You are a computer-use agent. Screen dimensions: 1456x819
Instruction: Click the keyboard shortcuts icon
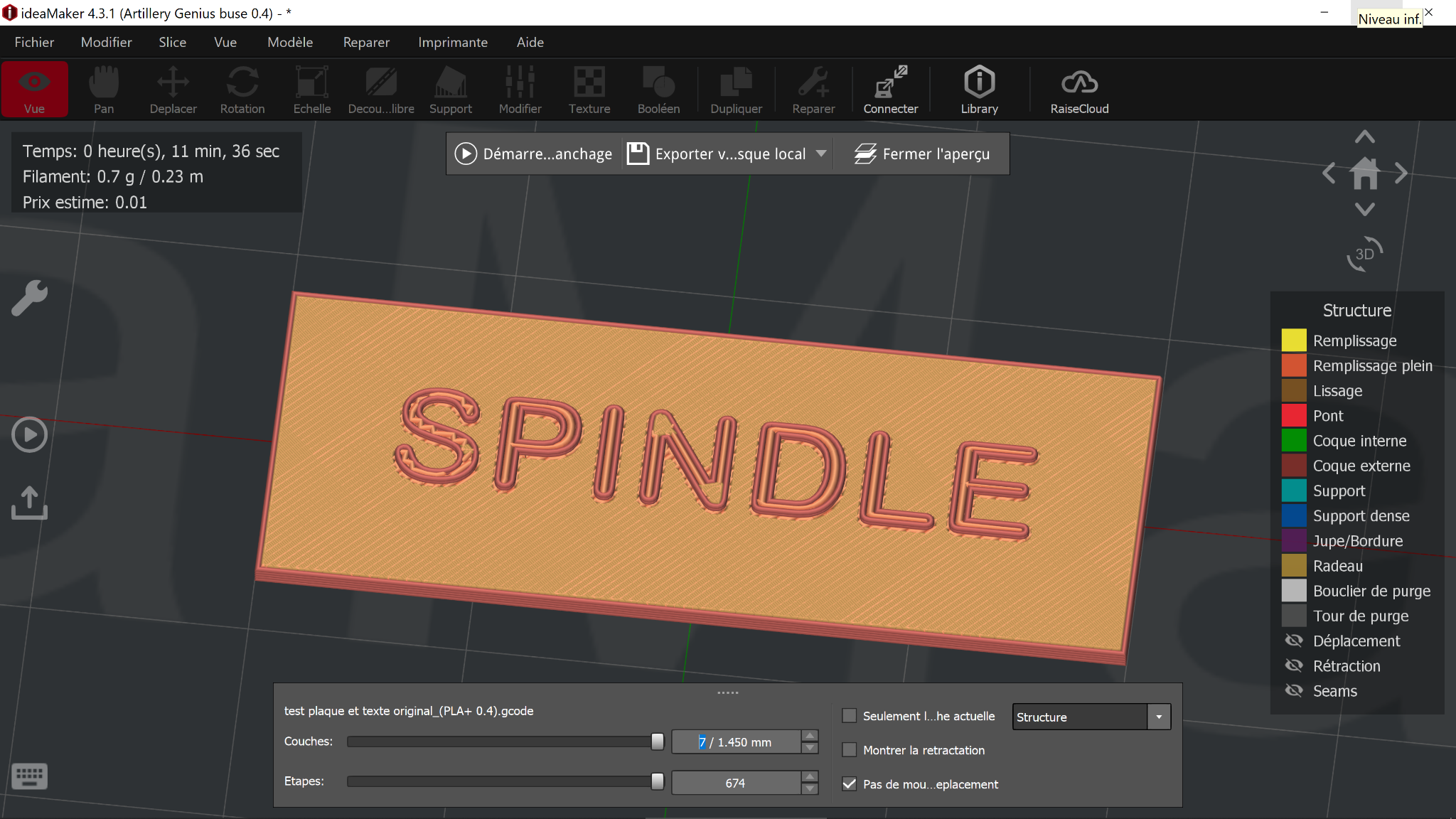[x=30, y=776]
